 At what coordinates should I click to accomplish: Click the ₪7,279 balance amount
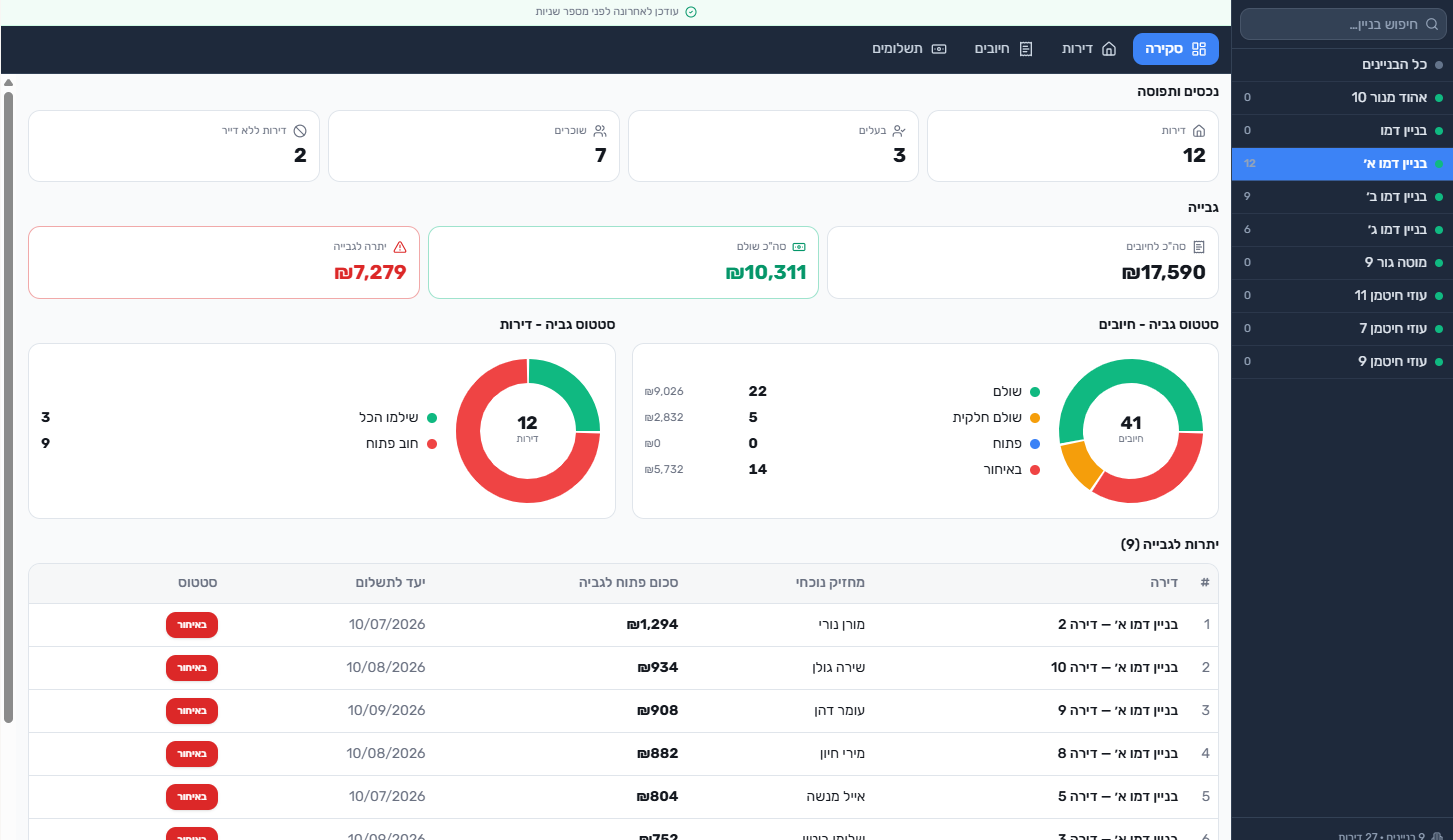pos(370,272)
